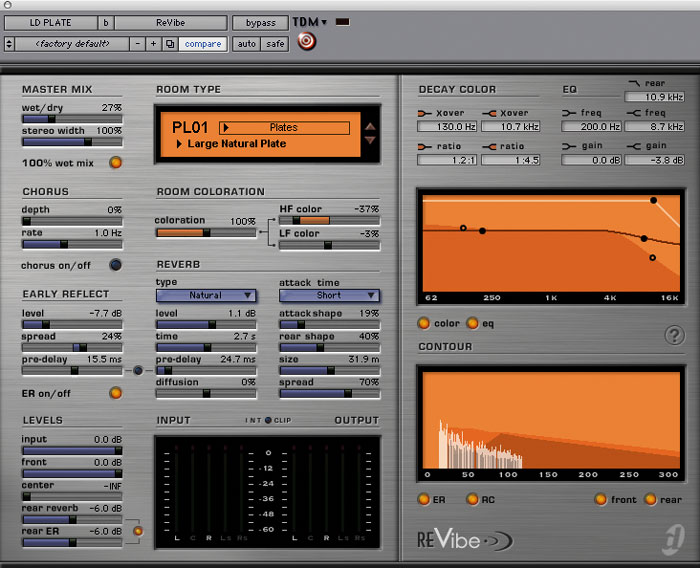Click the compare button
700x568 pixels.
pos(203,44)
